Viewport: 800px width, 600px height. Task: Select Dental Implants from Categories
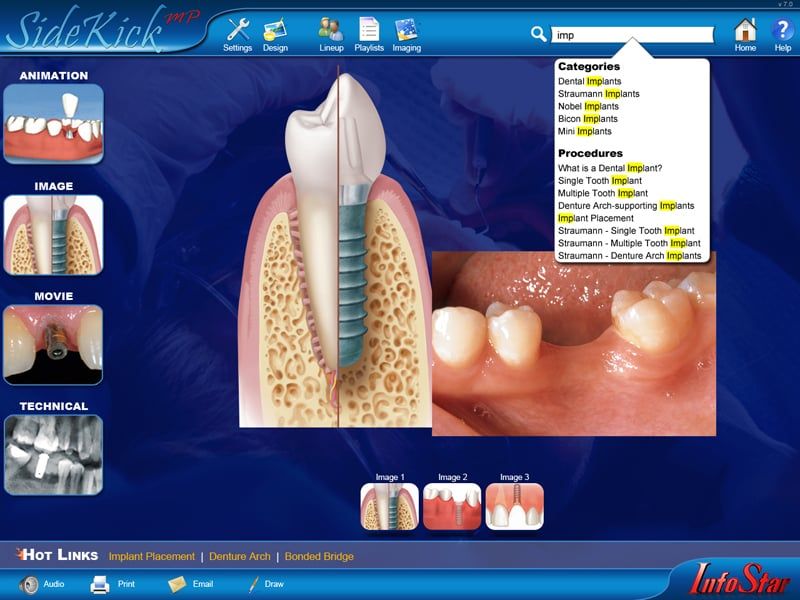click(588, 80)
